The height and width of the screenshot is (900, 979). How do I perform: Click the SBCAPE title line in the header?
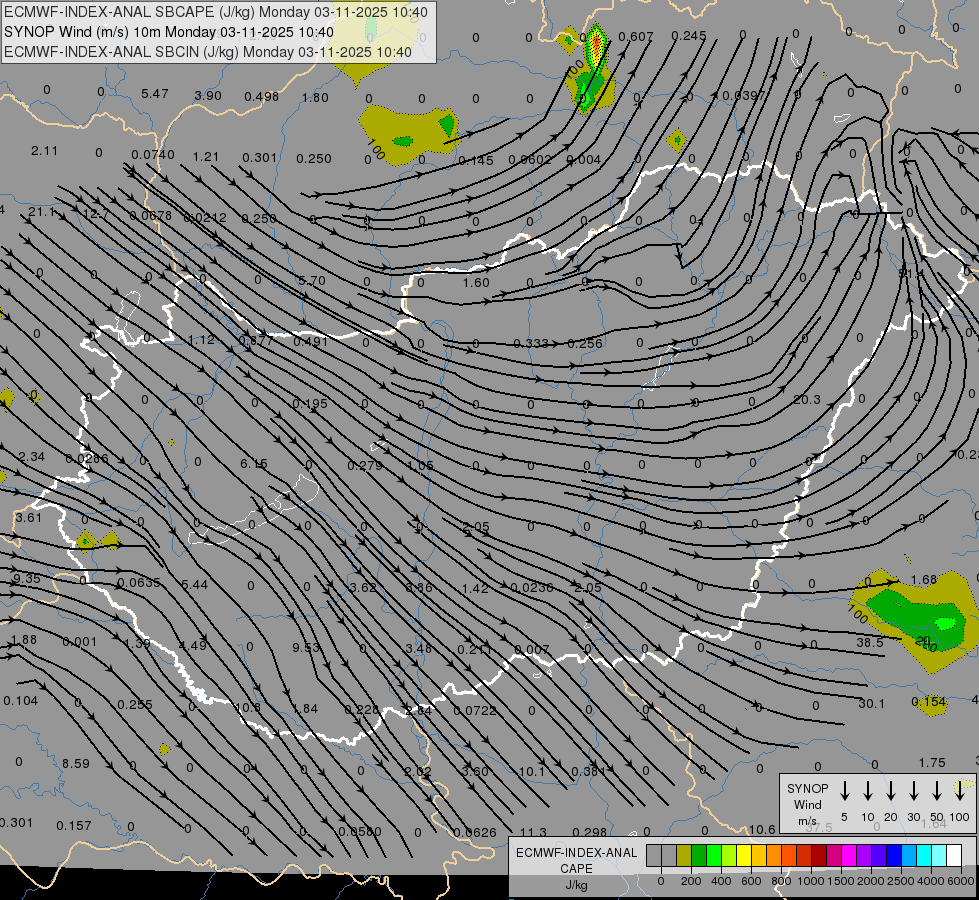[216, 12]
